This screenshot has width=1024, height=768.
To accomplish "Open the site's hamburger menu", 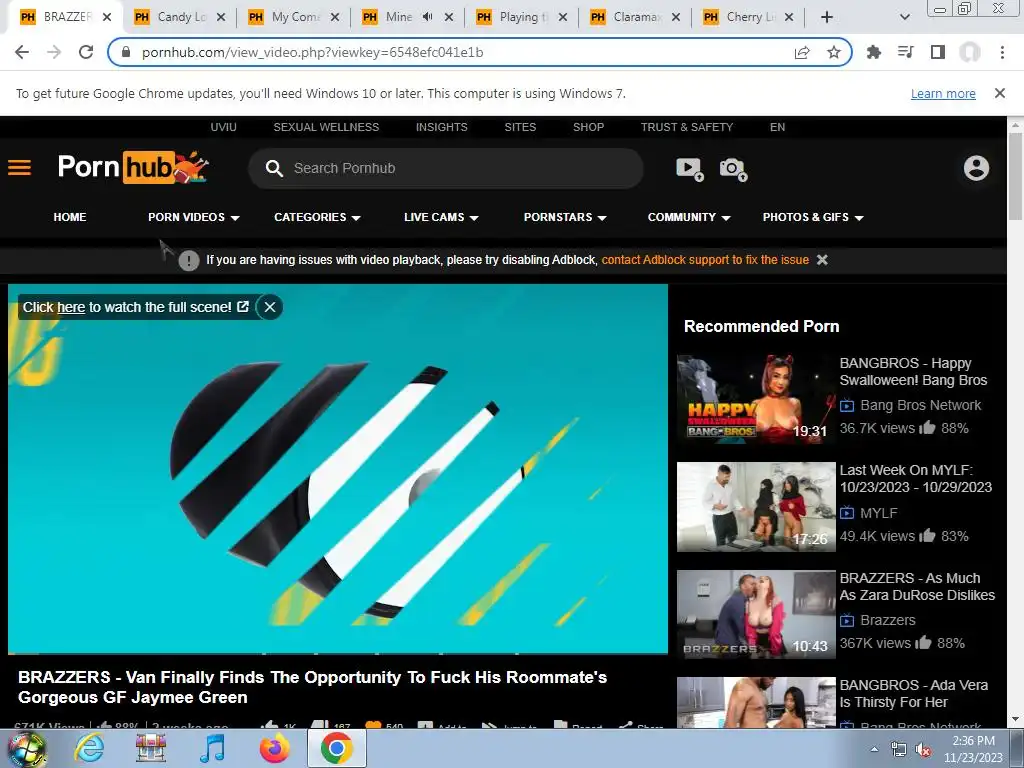I will click(x=20, y=168).
